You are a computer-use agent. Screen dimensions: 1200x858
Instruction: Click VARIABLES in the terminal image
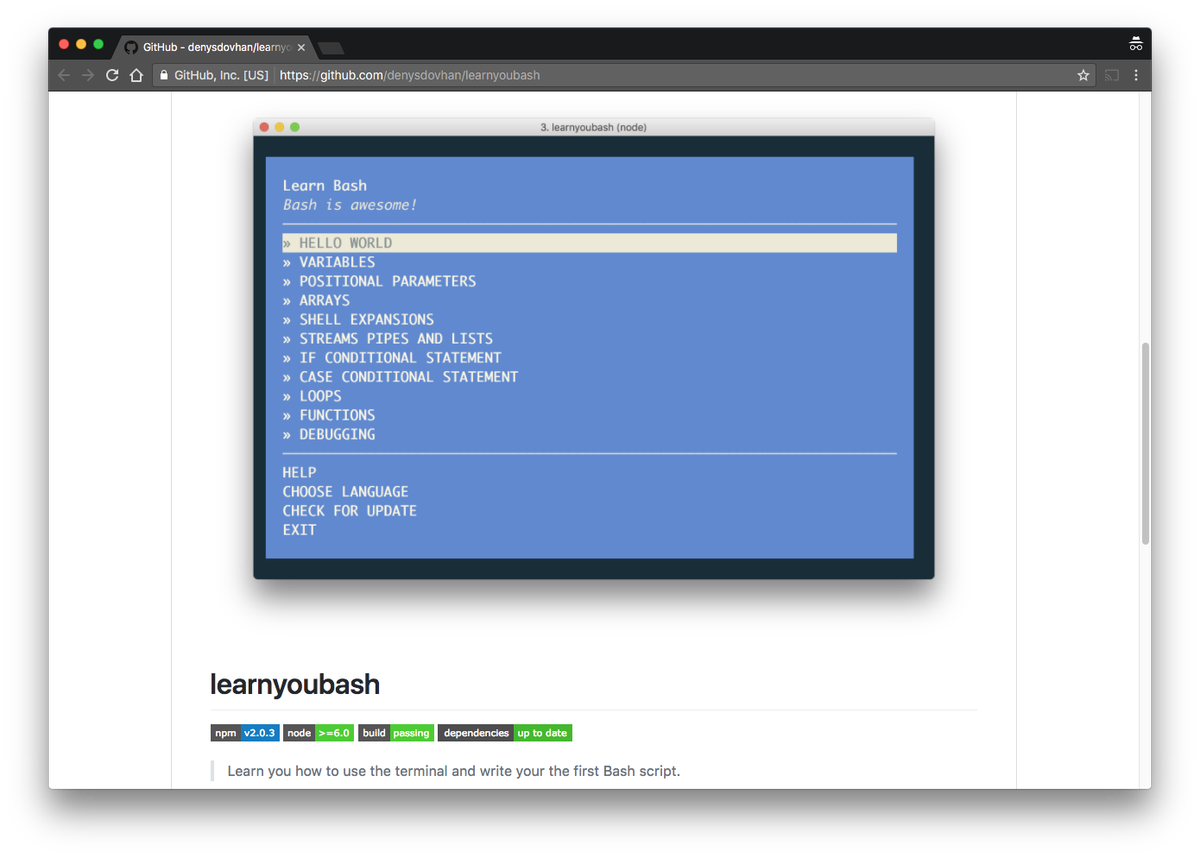(x=337, y=262)
